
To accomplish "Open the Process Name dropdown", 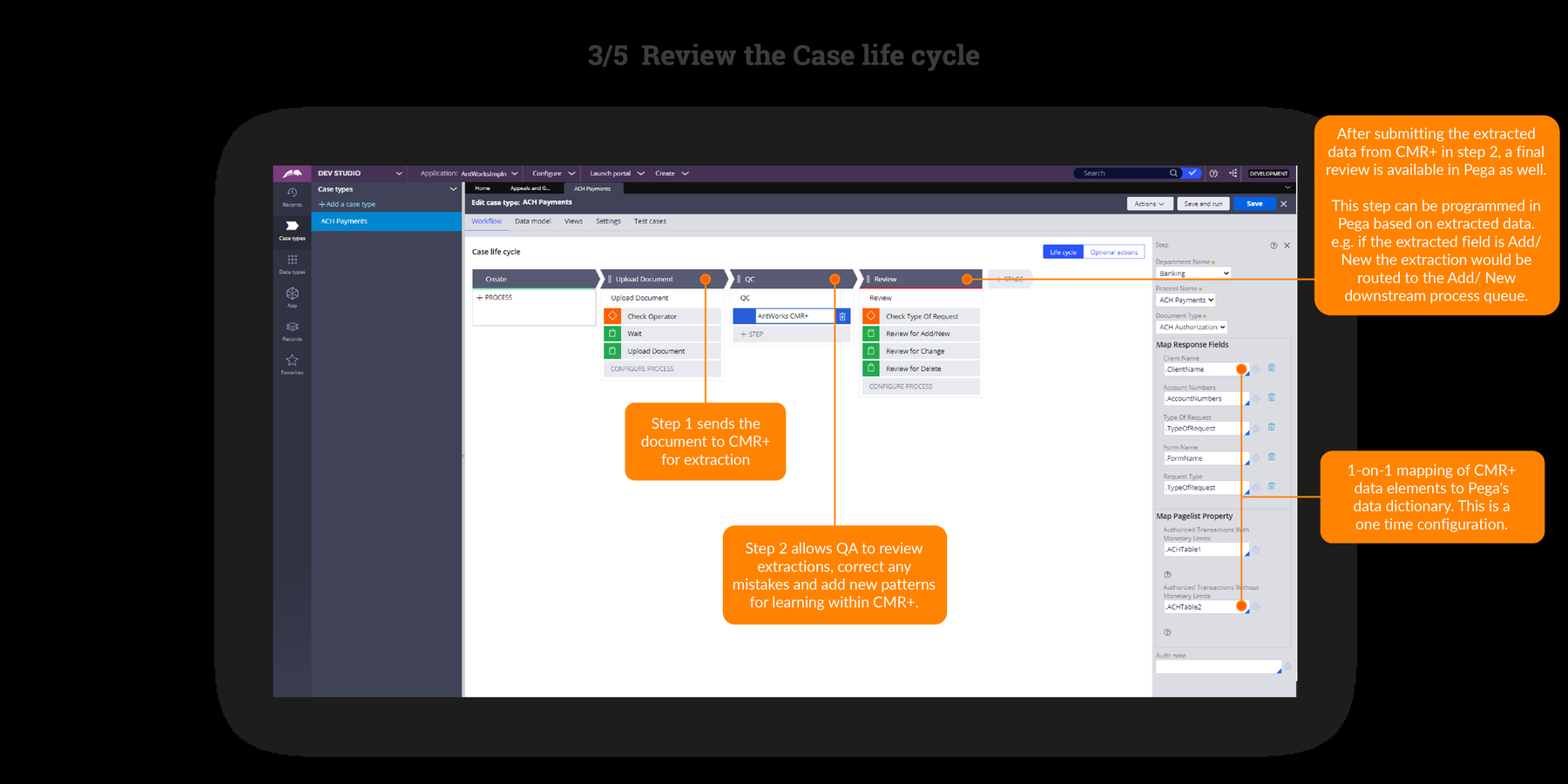I will pyautogui.click(x=1186, y=300).
